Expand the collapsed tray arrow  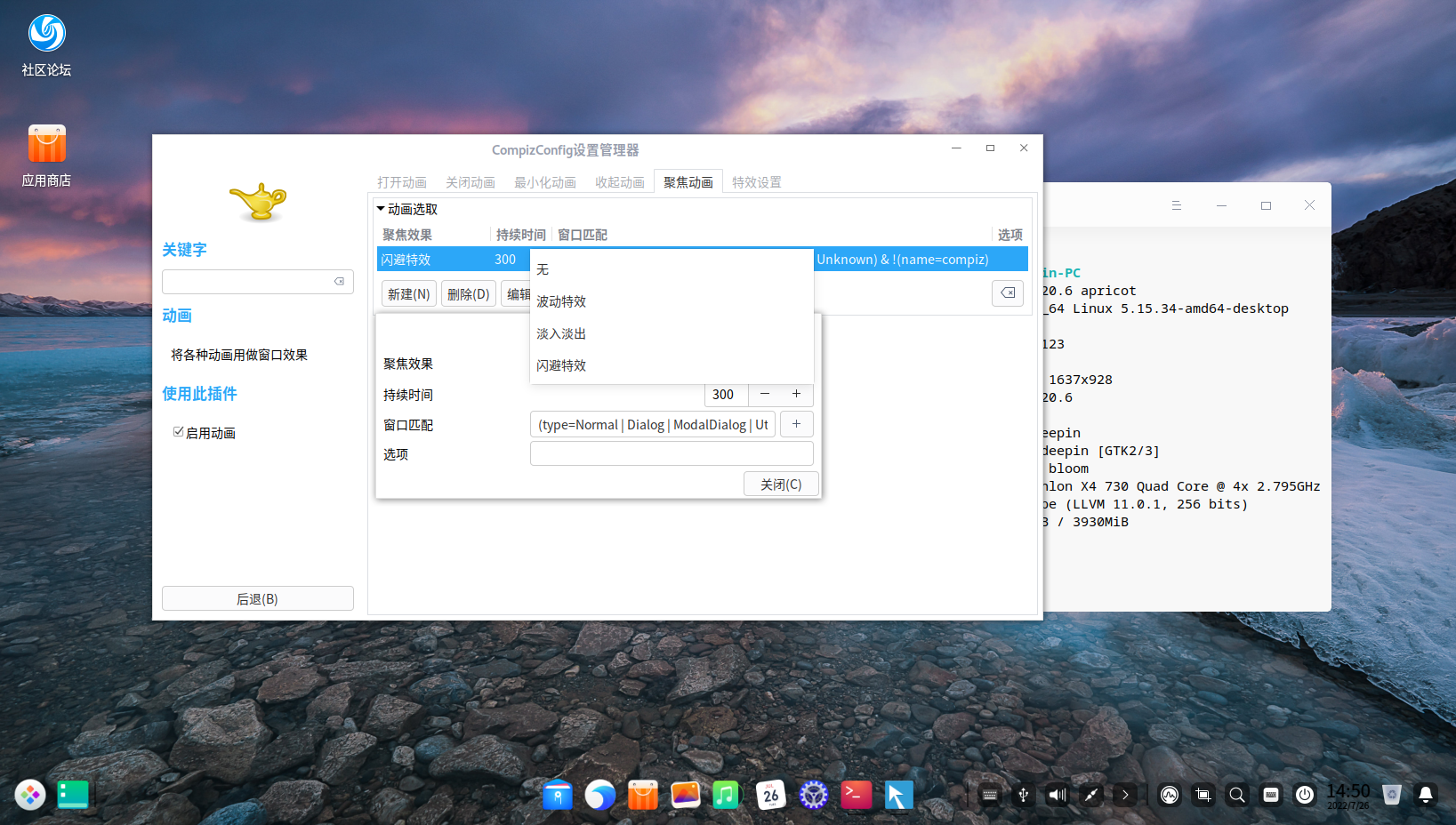click(1125, 795)
